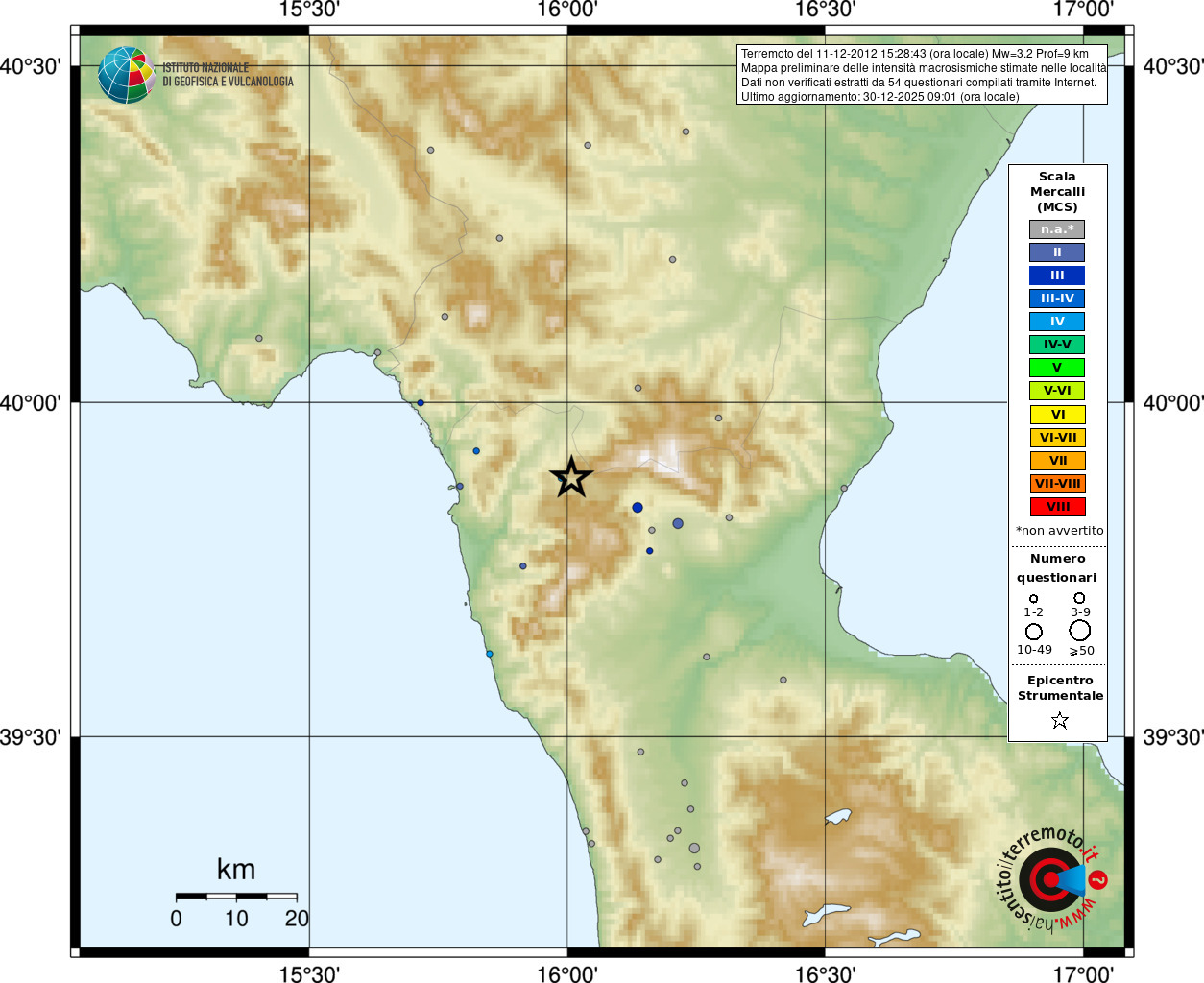
Task: Select the blue III intensity swatch
Action: coord(1057,276)
